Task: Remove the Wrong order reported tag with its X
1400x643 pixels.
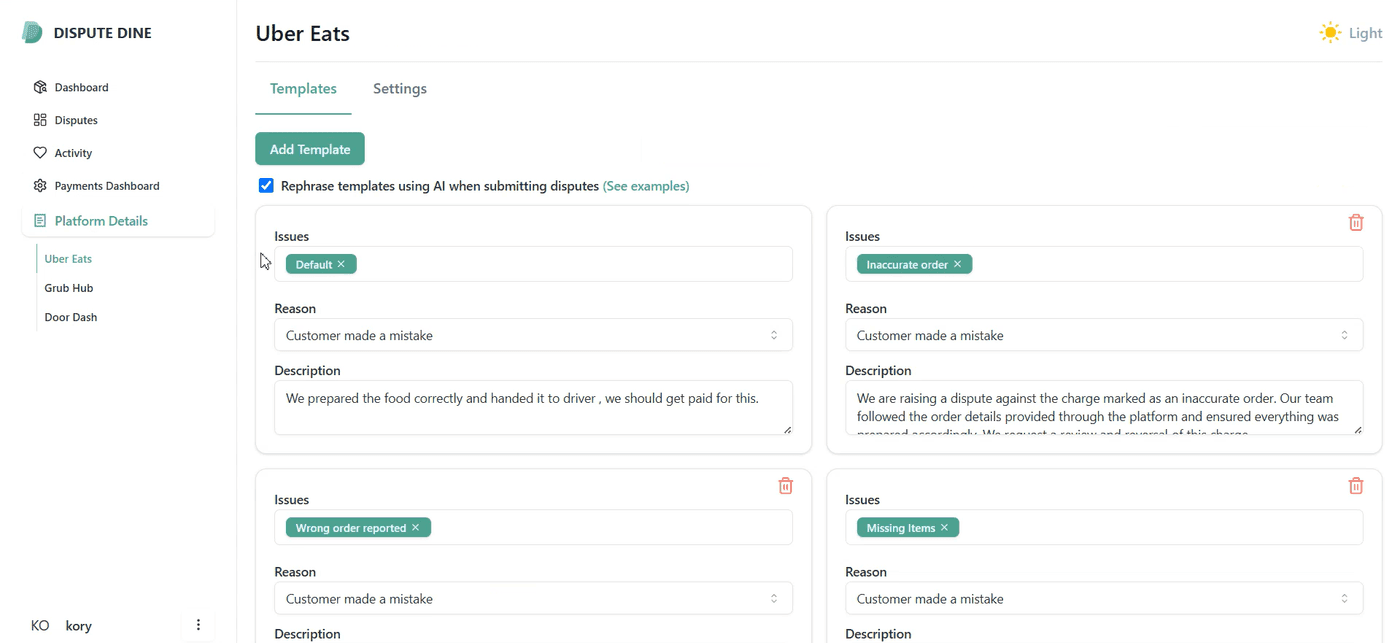Action: point(415,527)
